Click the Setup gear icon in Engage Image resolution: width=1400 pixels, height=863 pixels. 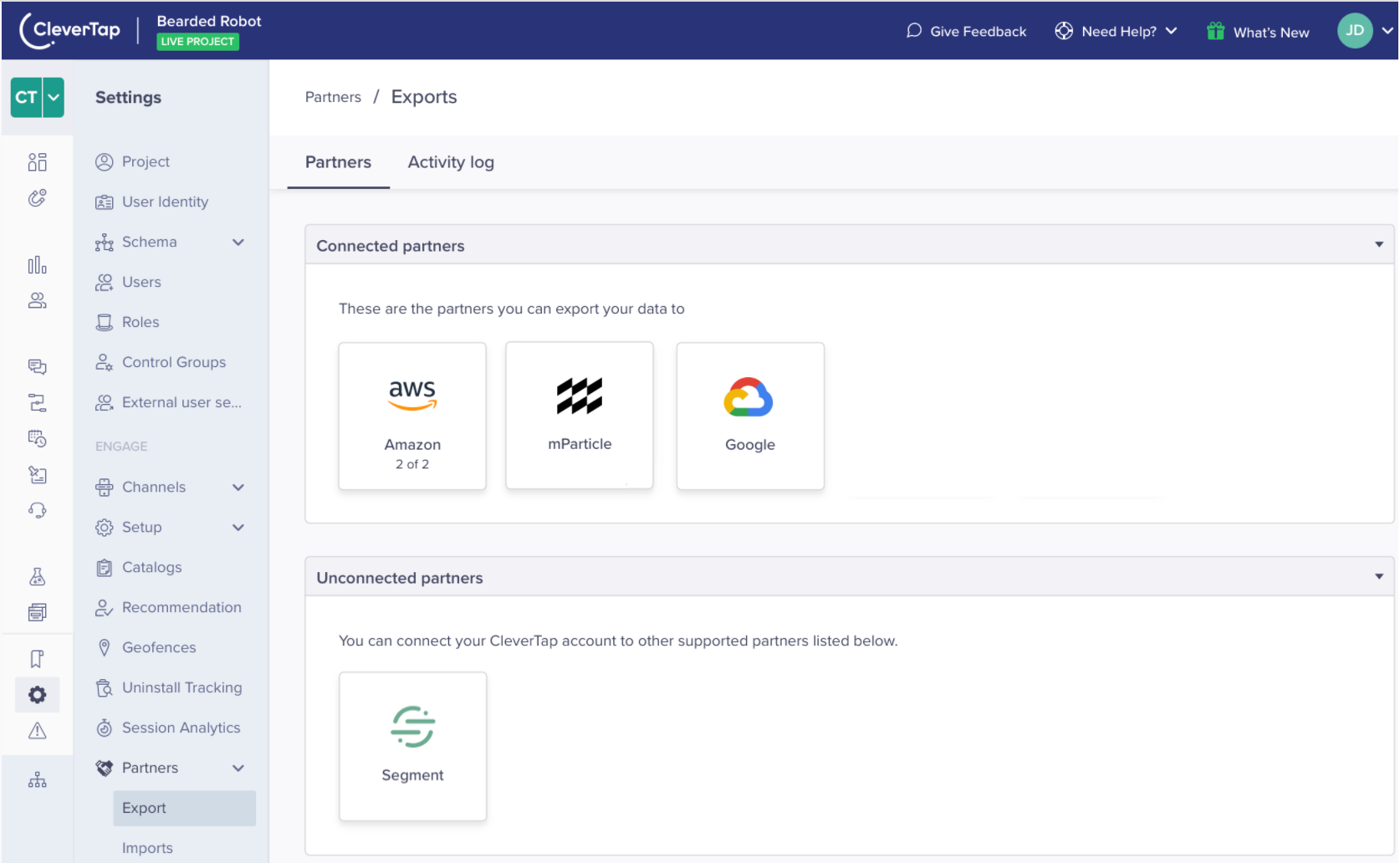point(105,528)
